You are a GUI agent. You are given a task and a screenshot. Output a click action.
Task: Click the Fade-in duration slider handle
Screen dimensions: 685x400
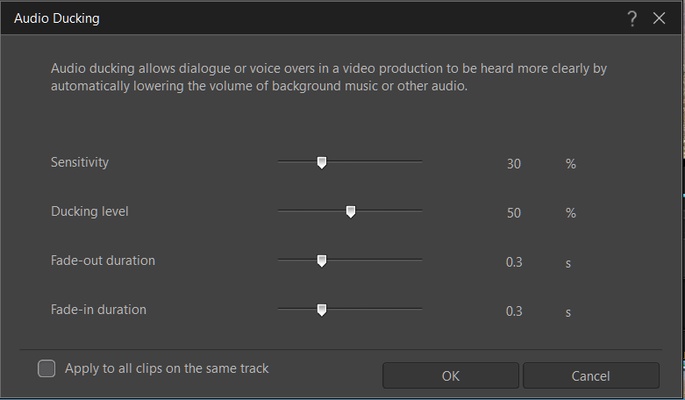[x=321, y=310]
